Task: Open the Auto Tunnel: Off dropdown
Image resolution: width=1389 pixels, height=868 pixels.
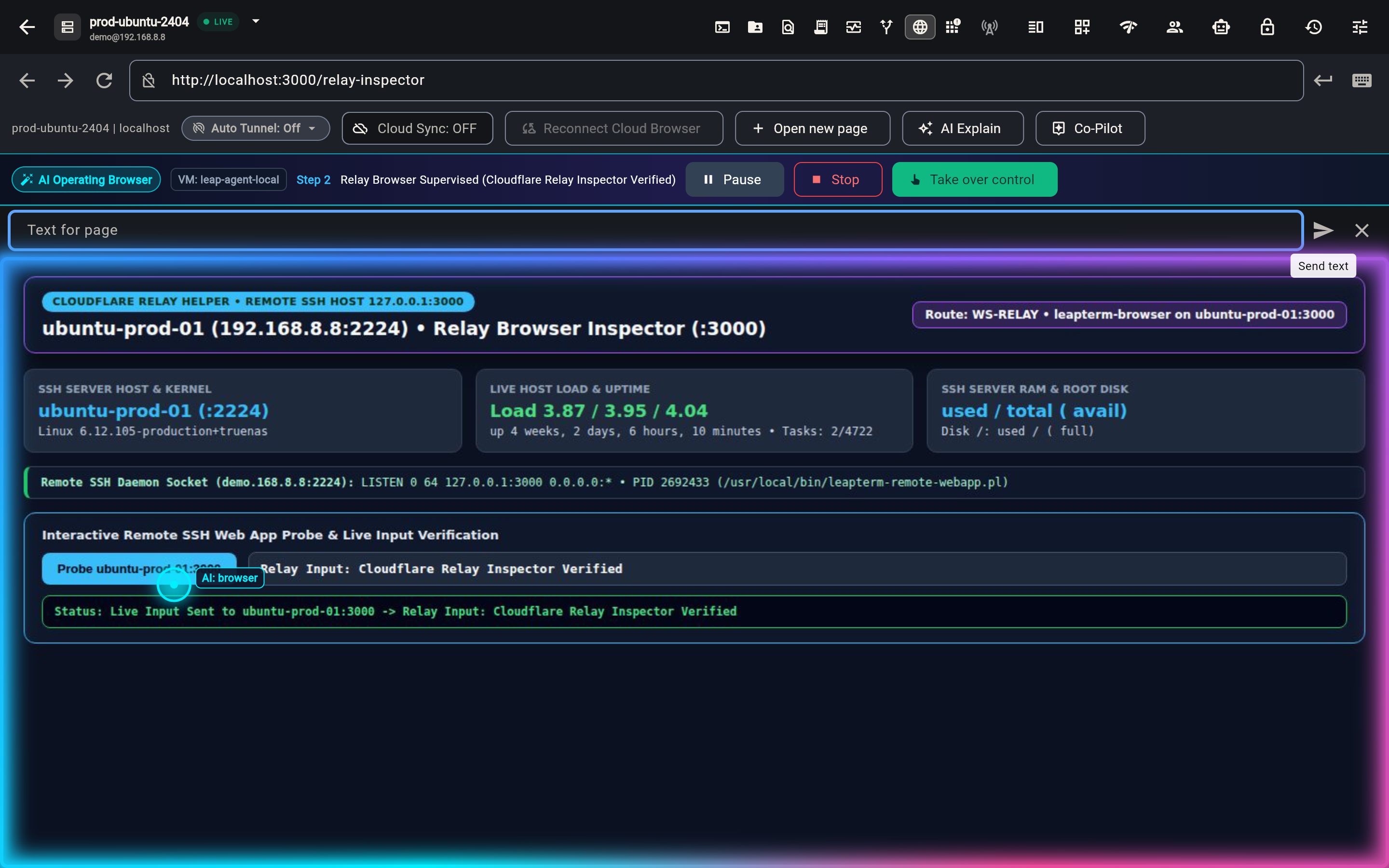Action: pyautogui.click(x=256, y=128)
